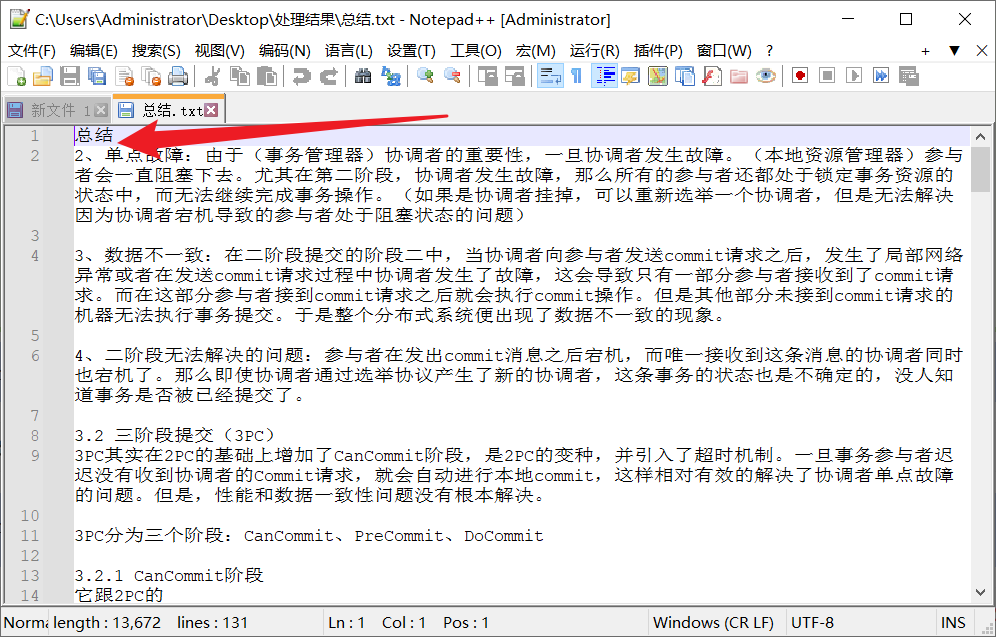Open the 文件(F) menu
The image size is (996, 637).
point(31,51)
